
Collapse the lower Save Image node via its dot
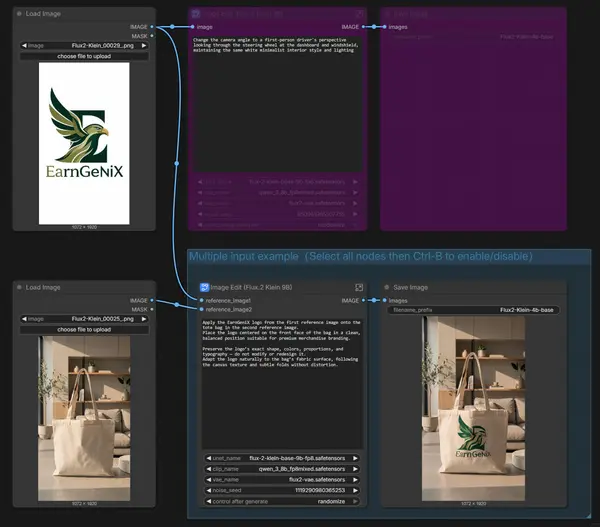387,287
